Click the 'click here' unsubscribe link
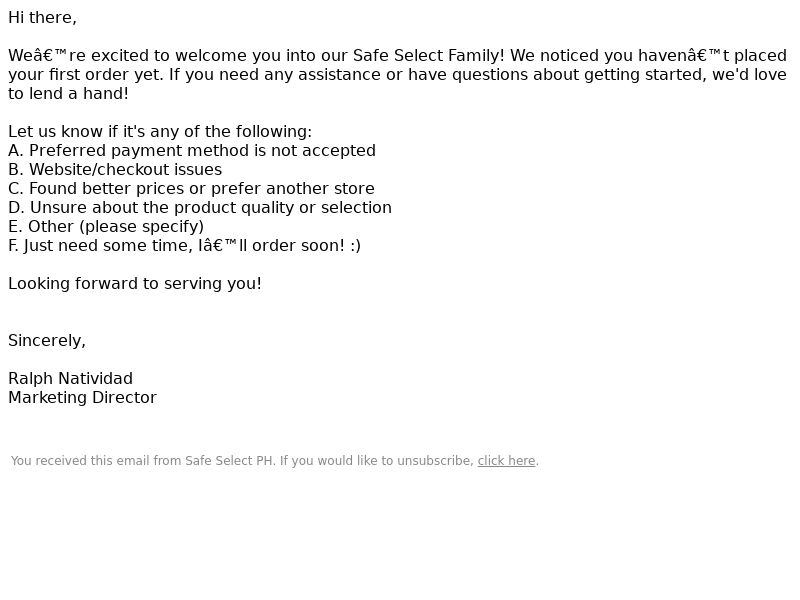 pos(506,461)
